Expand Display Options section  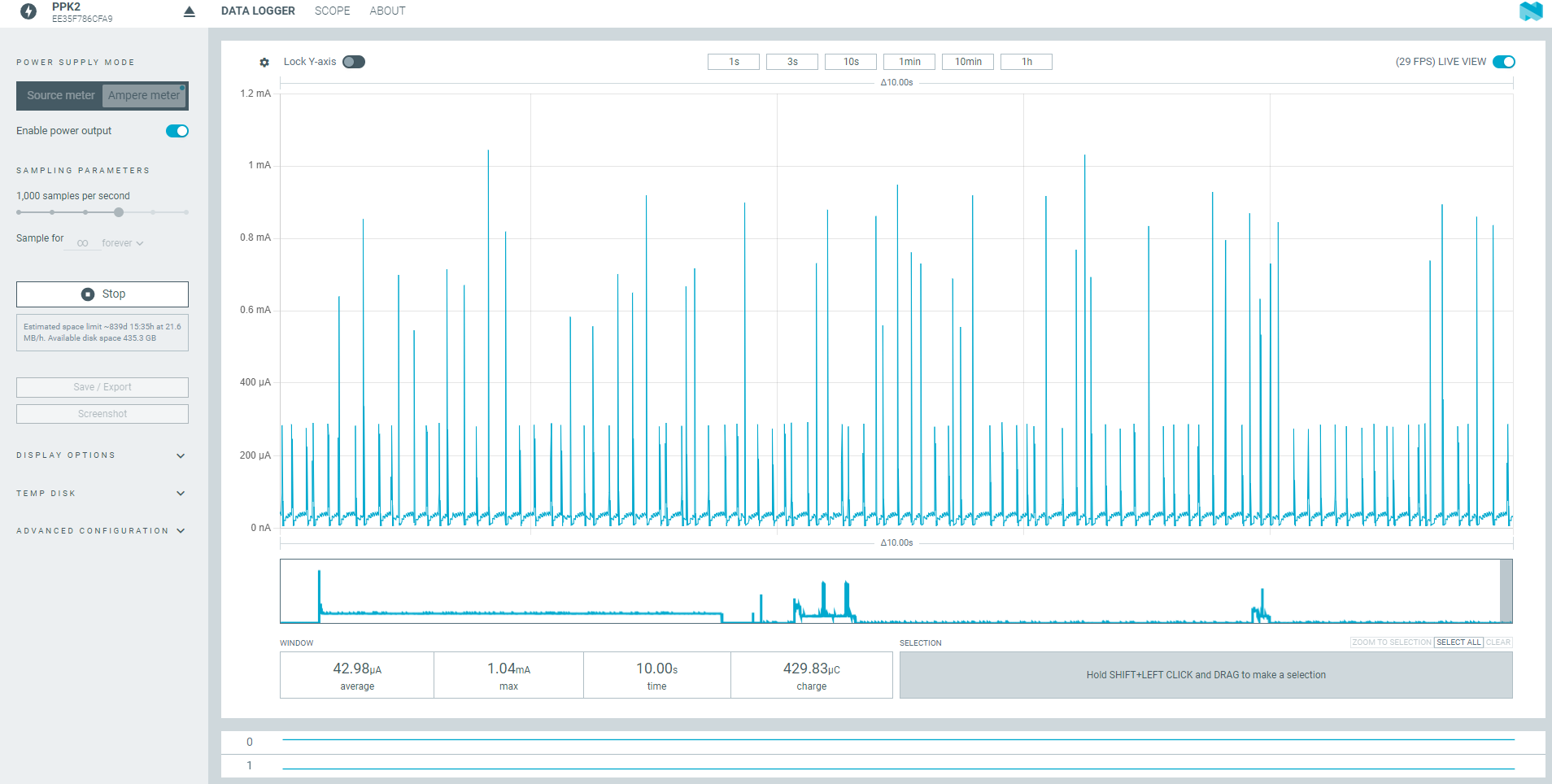pos(102,455)
